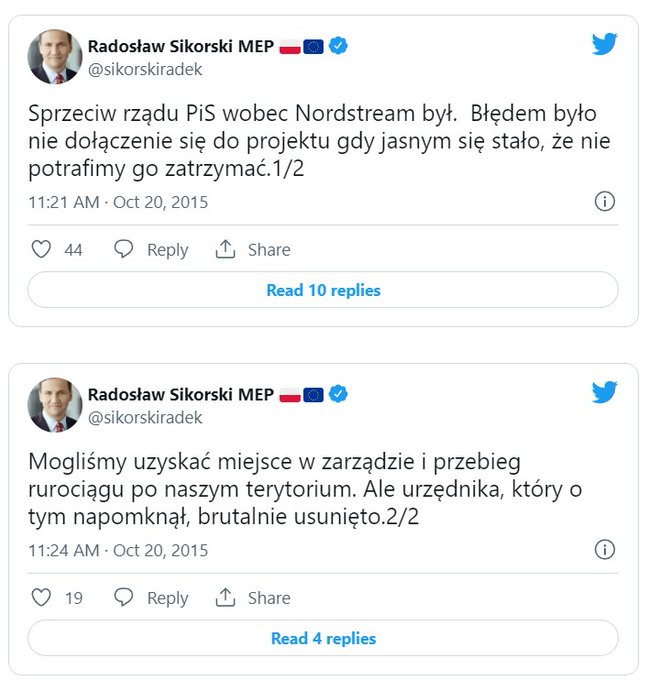Expand Read 4 replies

pos(323,638)
